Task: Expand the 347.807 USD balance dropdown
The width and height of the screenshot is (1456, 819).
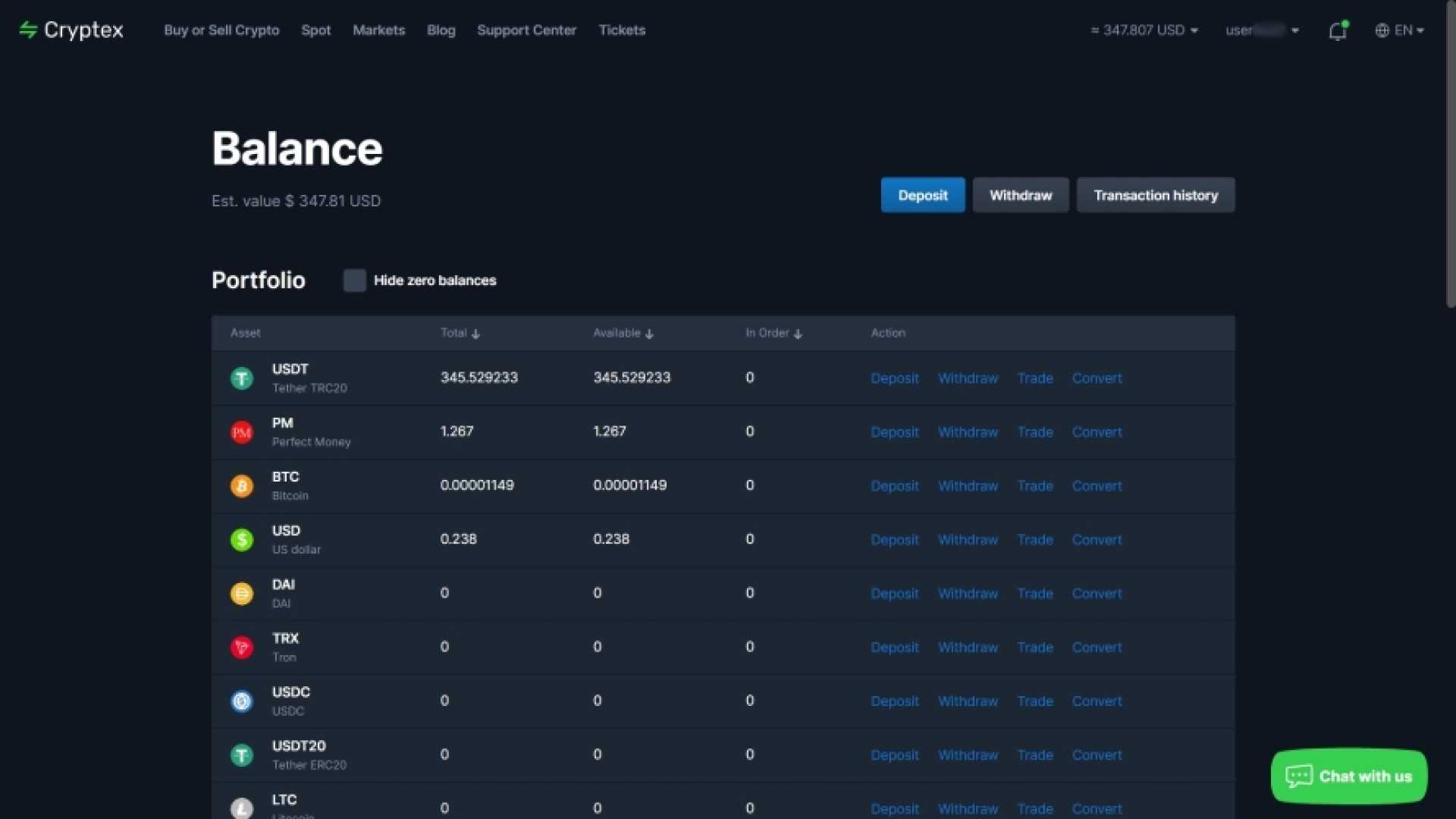Action: (x=1144, y=30)
